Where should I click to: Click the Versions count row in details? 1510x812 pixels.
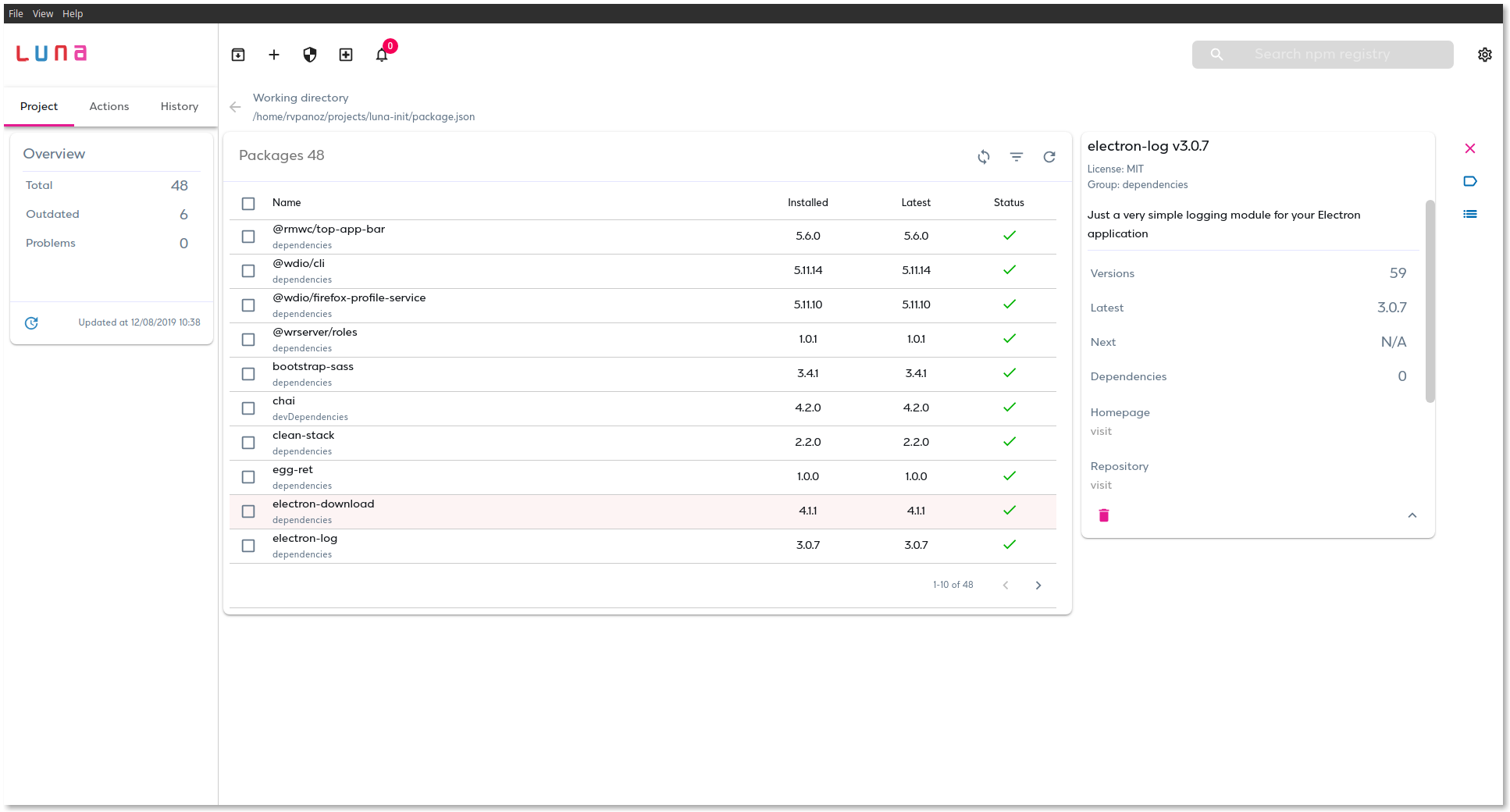point(1248,273)
